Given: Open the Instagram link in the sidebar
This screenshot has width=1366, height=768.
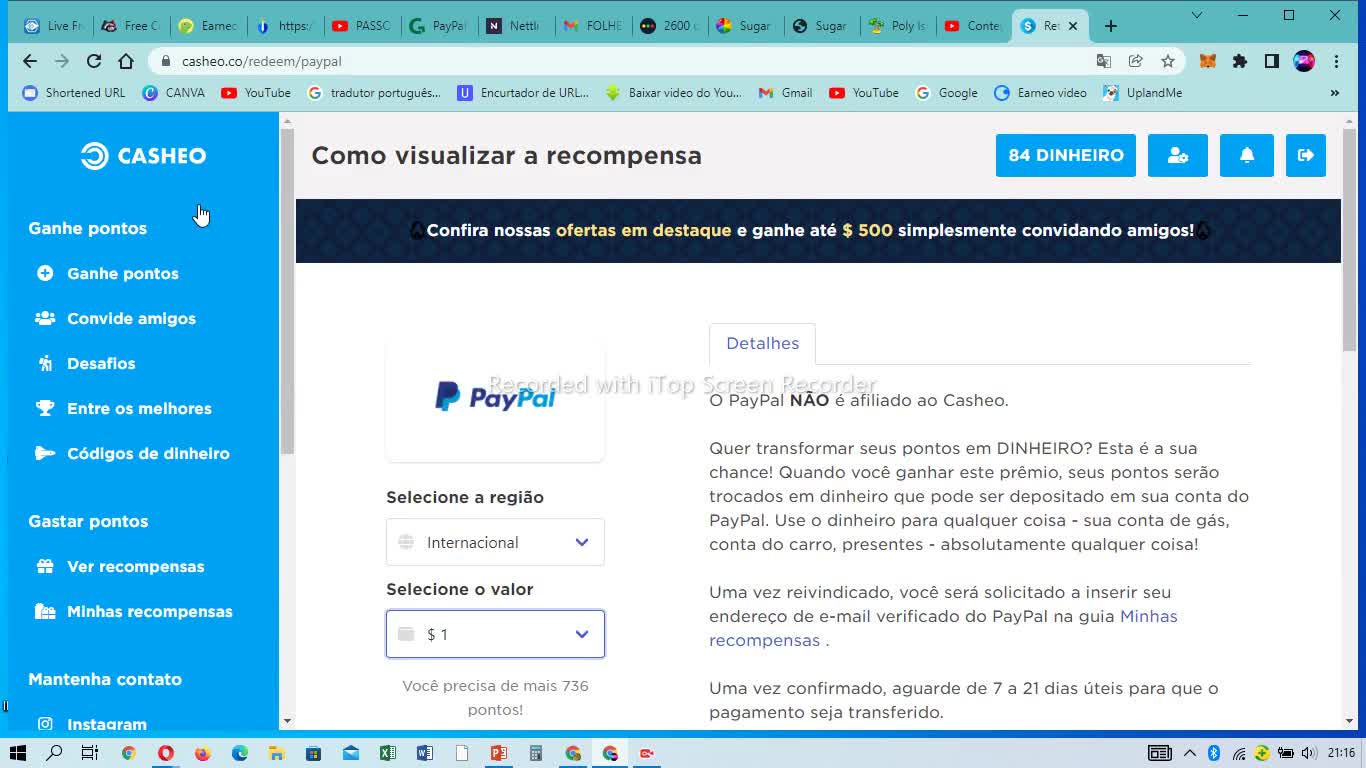Looking at the screenshot, I should tap(91, 724).
